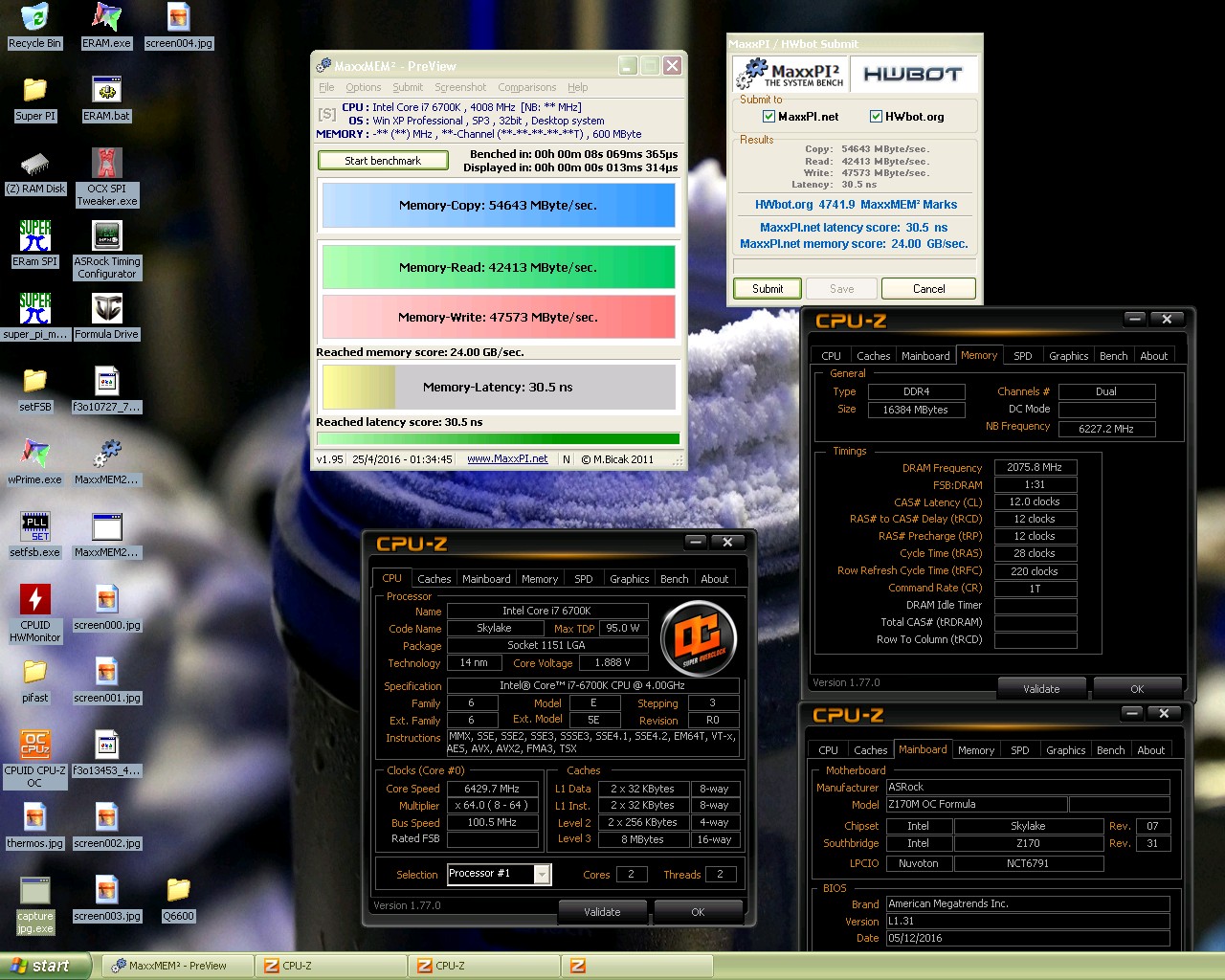Screen dimensions: 1225x980
Task: Click the Memory-Latency result bar
Action: 499,387
